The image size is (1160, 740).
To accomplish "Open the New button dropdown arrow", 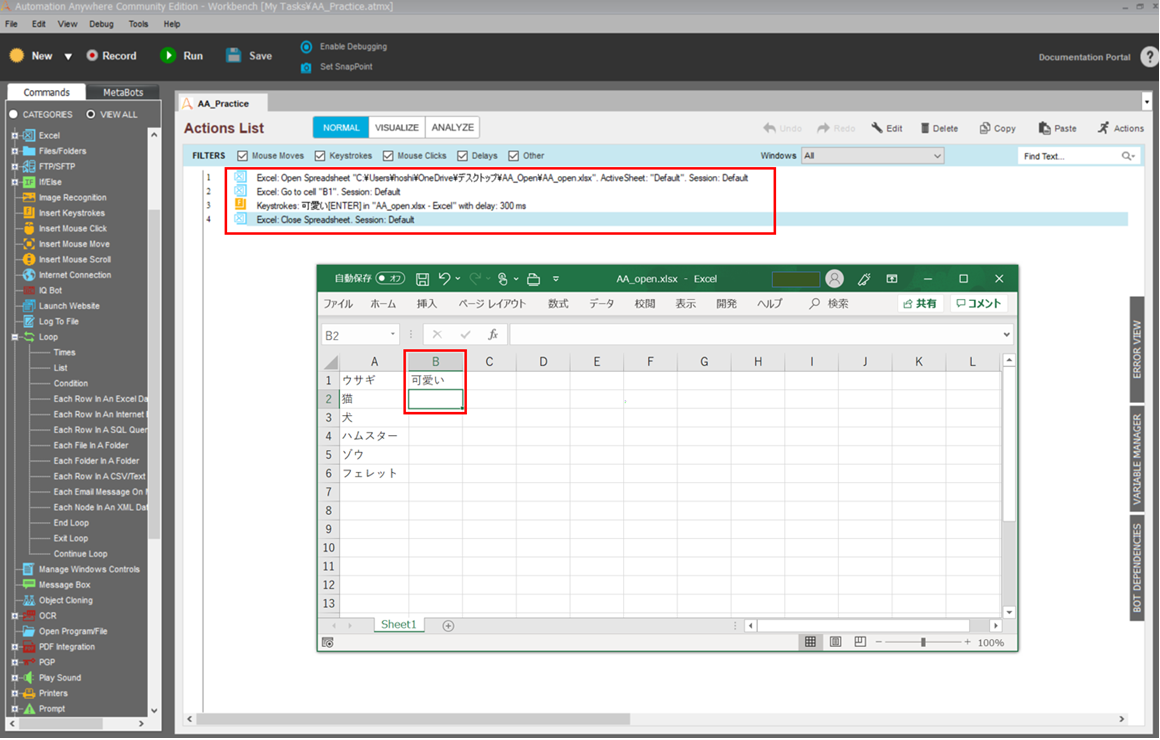I will coord(68,56).
